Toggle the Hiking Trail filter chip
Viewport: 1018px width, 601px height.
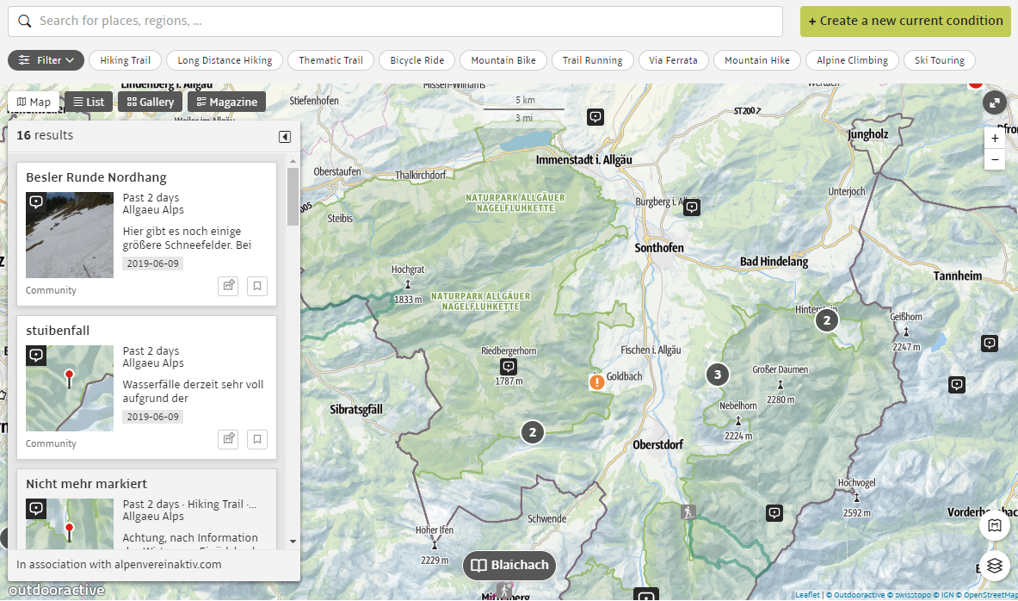click(125, 60)
